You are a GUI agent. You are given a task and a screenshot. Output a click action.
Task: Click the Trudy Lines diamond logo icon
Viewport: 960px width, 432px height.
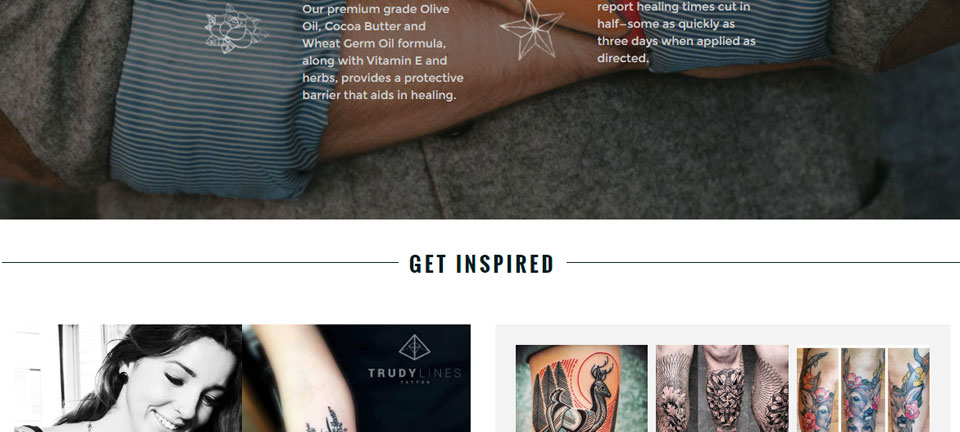[x=414, y=348]
